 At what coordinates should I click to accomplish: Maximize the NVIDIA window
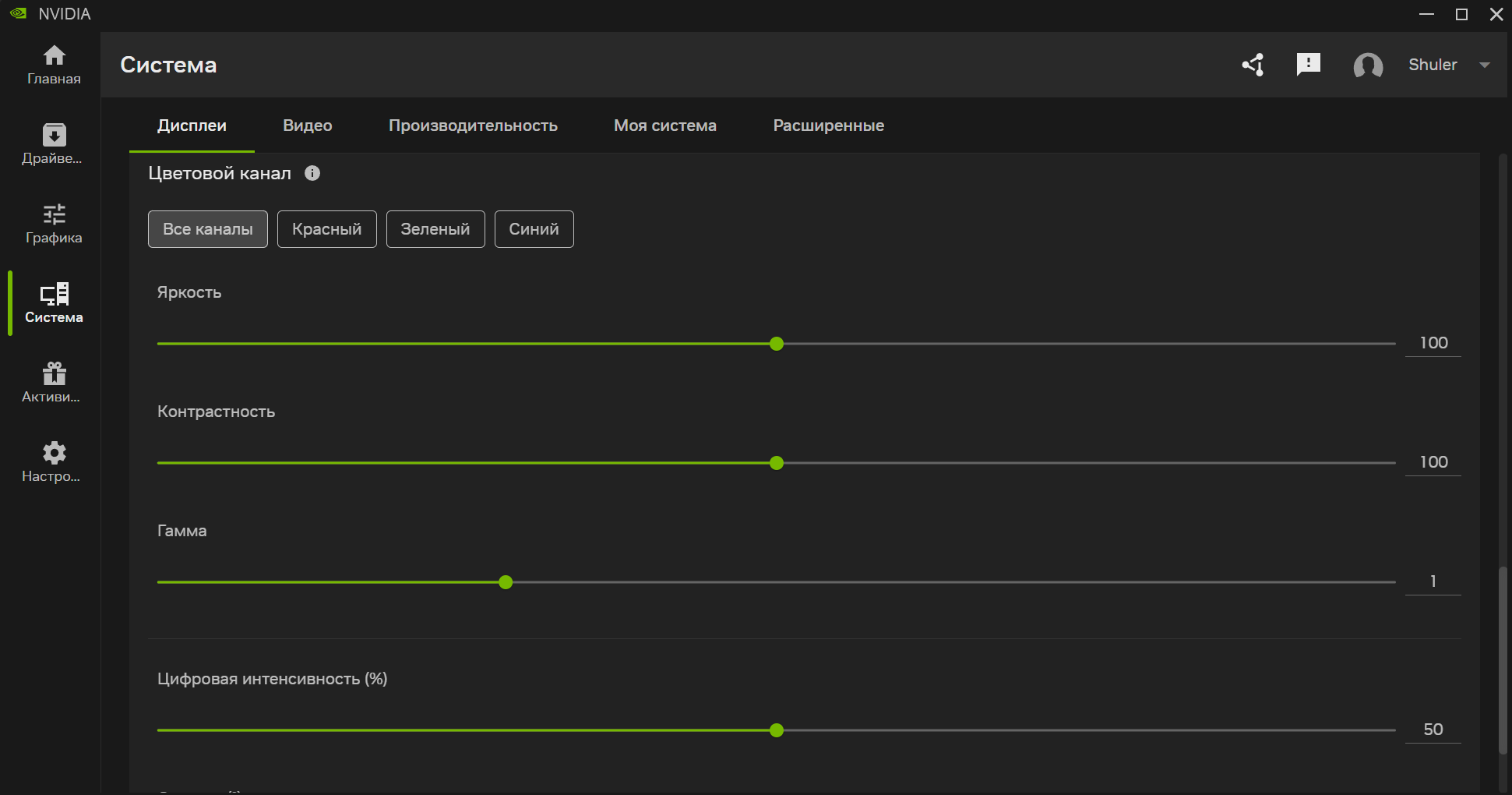tap(1462, 14)
